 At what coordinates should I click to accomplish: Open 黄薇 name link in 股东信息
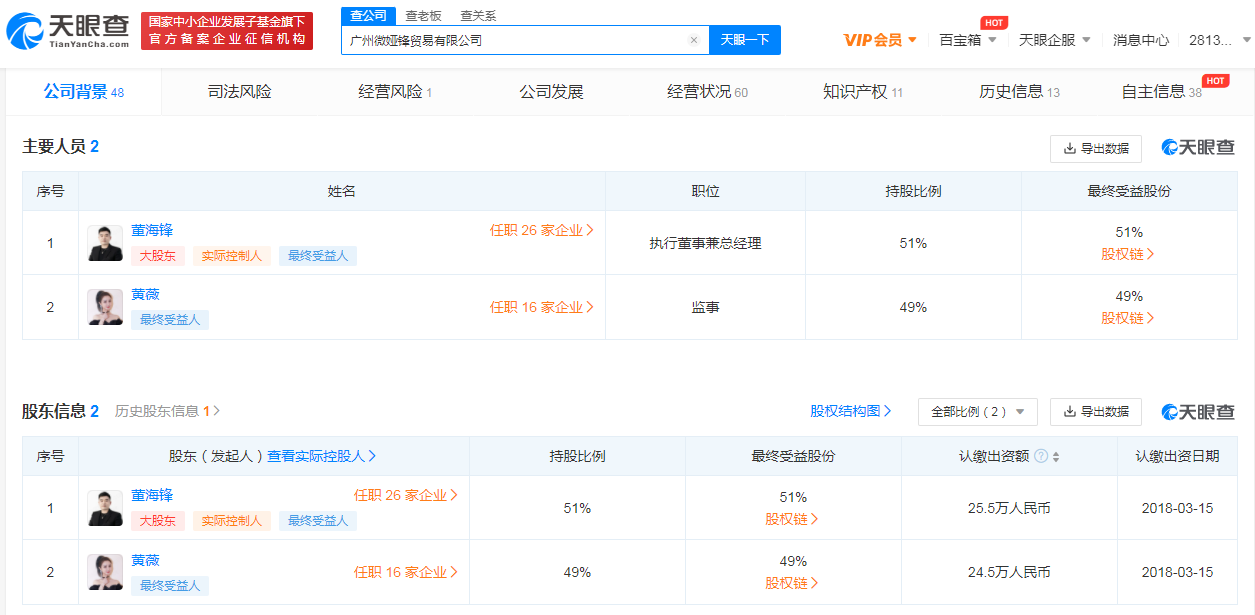tap(145, 559)
